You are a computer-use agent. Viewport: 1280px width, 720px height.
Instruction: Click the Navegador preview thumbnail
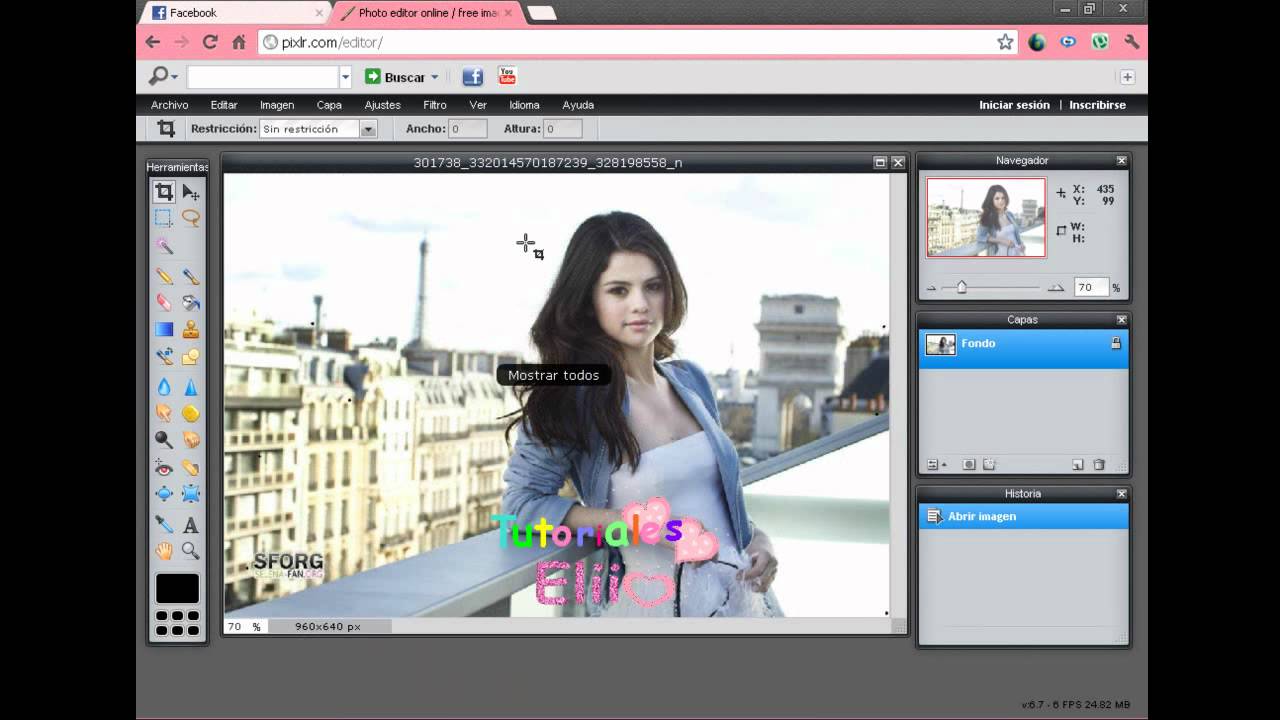point(986,218)
